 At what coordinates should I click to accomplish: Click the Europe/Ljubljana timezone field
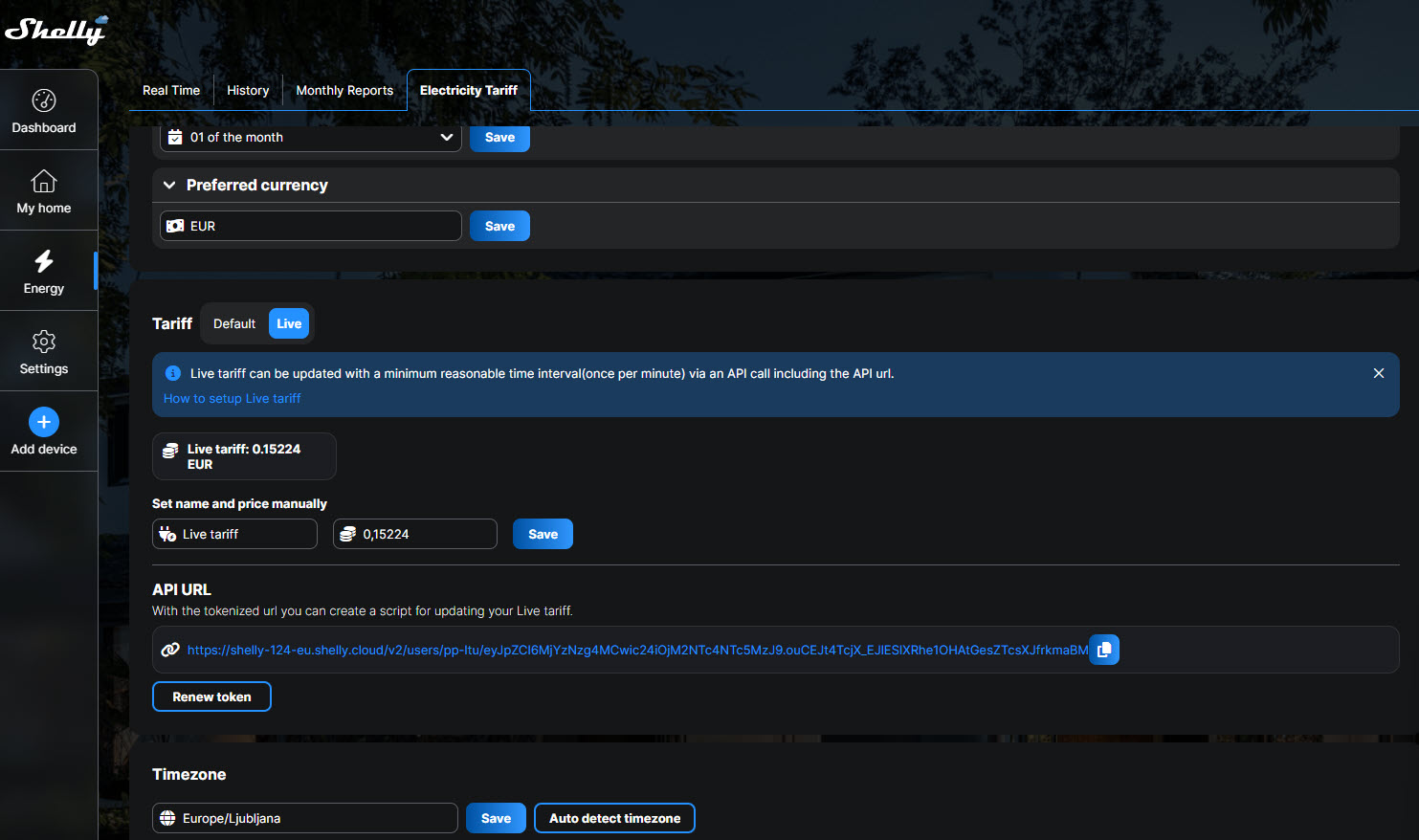click(x=305, y=819)
